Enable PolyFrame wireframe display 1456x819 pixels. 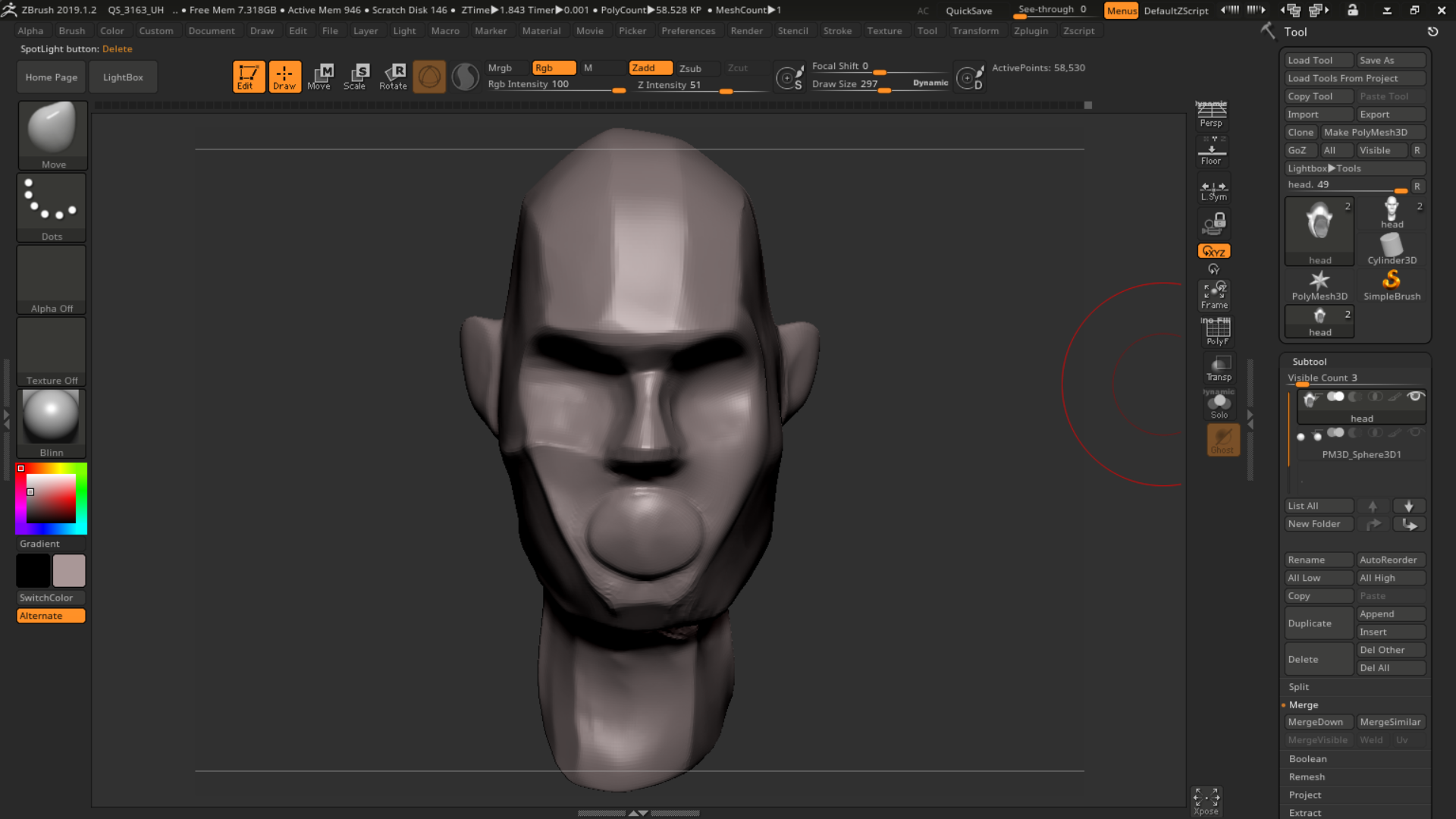click(1216, 331)
